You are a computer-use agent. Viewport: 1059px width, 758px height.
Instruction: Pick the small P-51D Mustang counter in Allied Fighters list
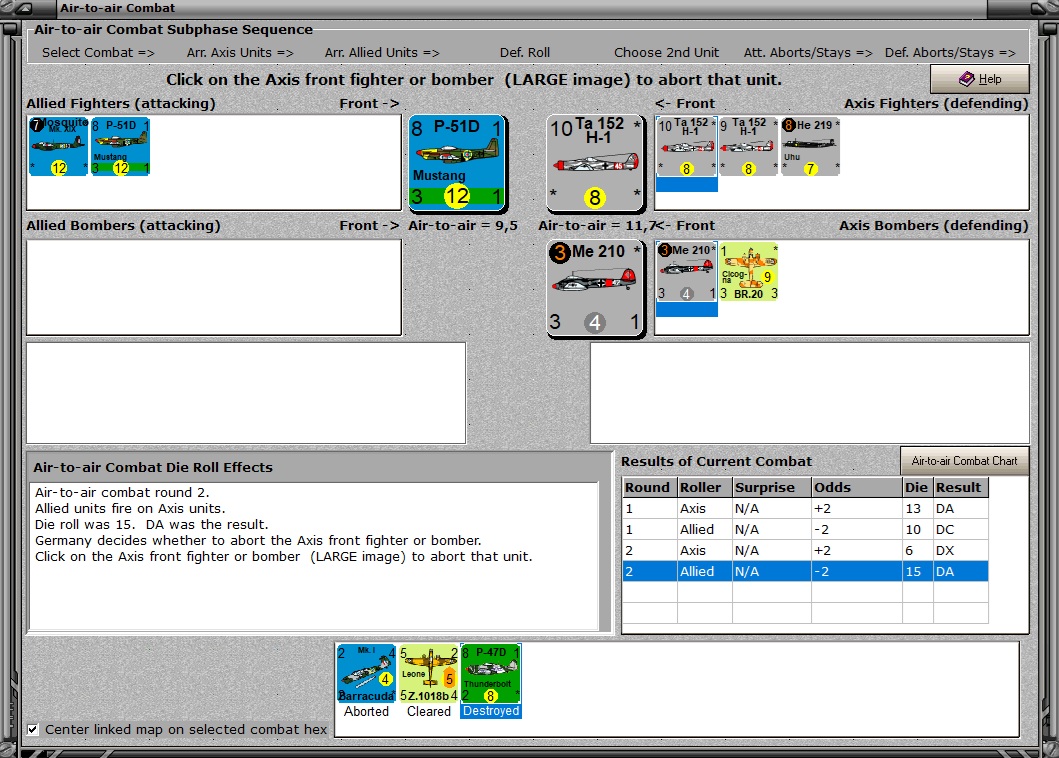(120, 147)
